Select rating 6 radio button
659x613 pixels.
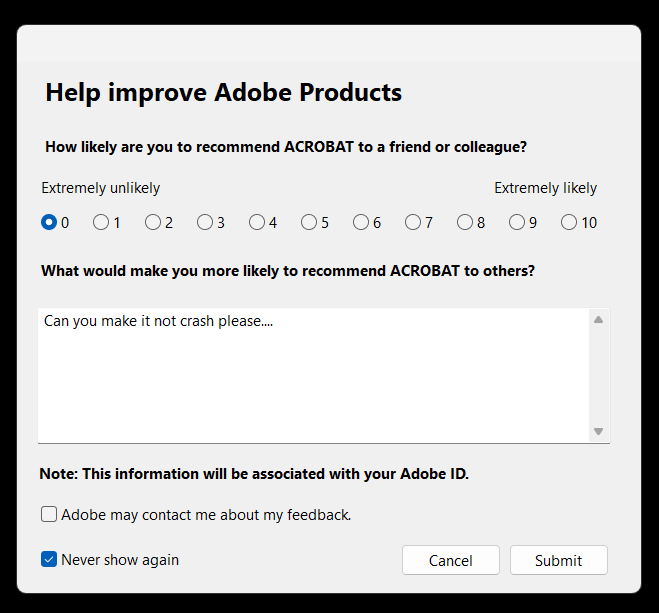pyautogui.click(x=361, y=222)
